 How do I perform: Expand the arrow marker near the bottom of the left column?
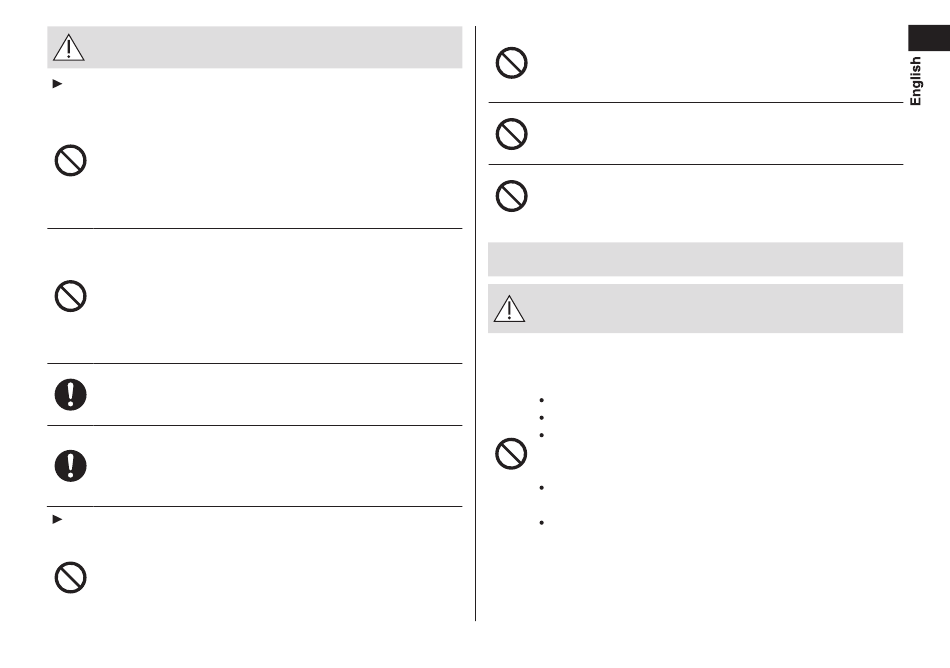(58, 519)
